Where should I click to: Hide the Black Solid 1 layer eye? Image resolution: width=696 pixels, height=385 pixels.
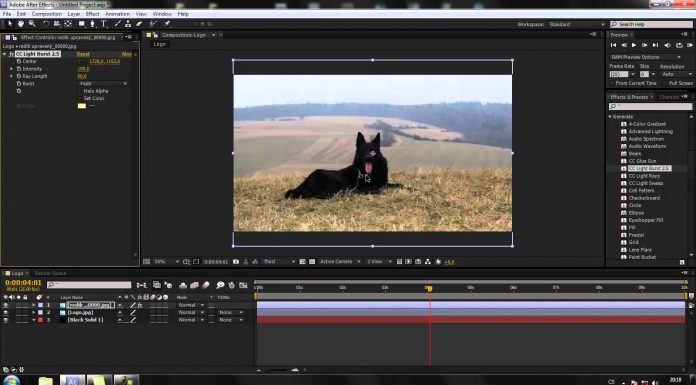[x=6, y=320]
